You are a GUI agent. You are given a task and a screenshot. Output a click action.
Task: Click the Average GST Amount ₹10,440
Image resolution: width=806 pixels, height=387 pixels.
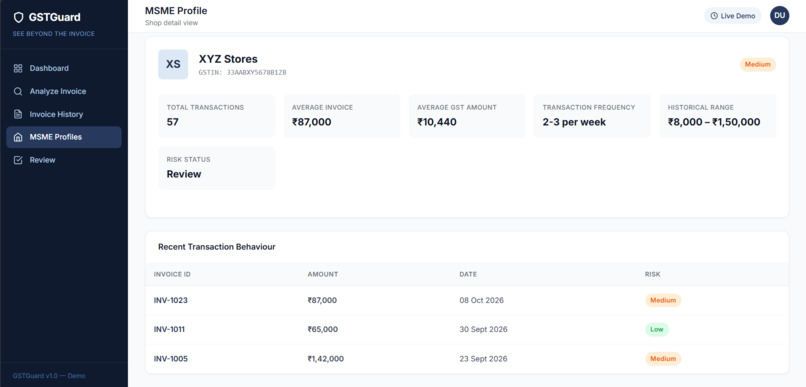coord(437,122)
